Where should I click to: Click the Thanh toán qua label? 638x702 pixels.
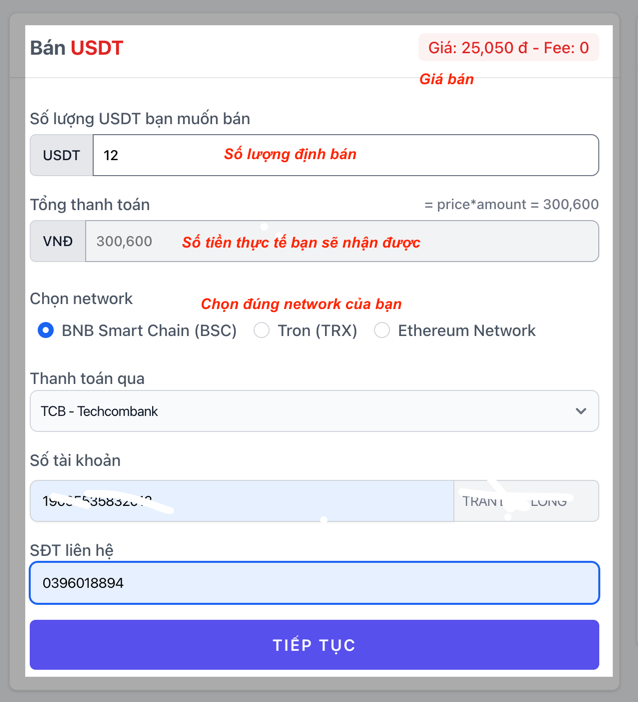point(87,378)
